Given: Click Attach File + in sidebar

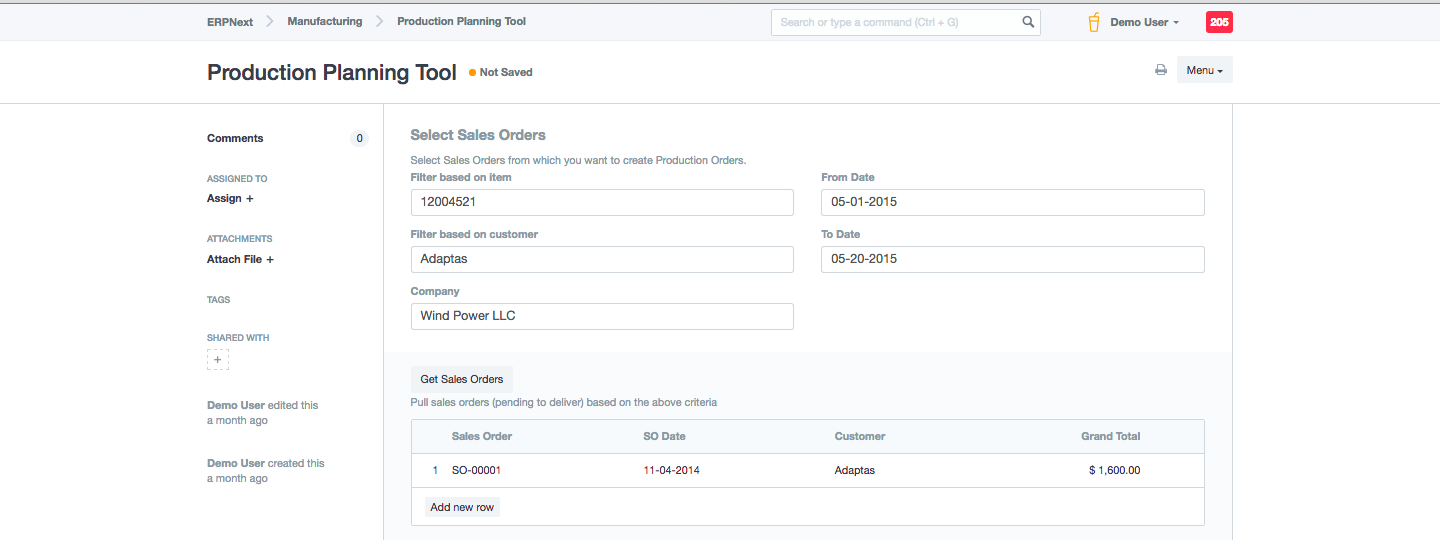Looking at the screenshot, I should coord(240,259).
